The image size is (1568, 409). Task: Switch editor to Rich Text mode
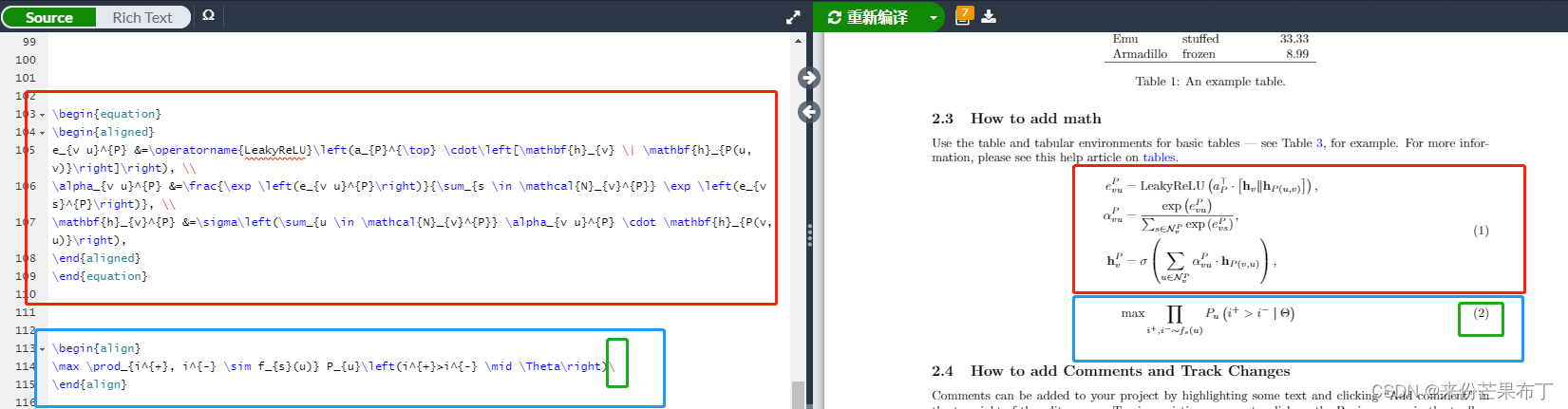(x=142, y=17)
